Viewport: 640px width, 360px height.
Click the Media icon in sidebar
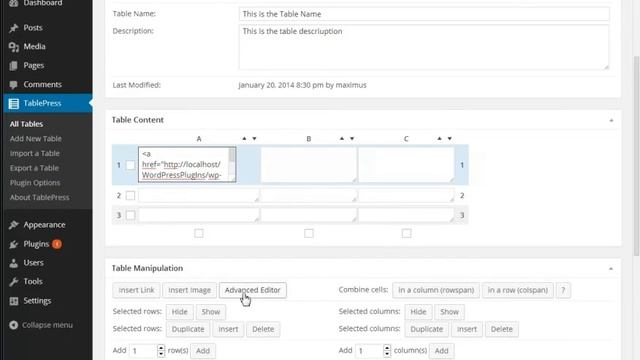13,47
